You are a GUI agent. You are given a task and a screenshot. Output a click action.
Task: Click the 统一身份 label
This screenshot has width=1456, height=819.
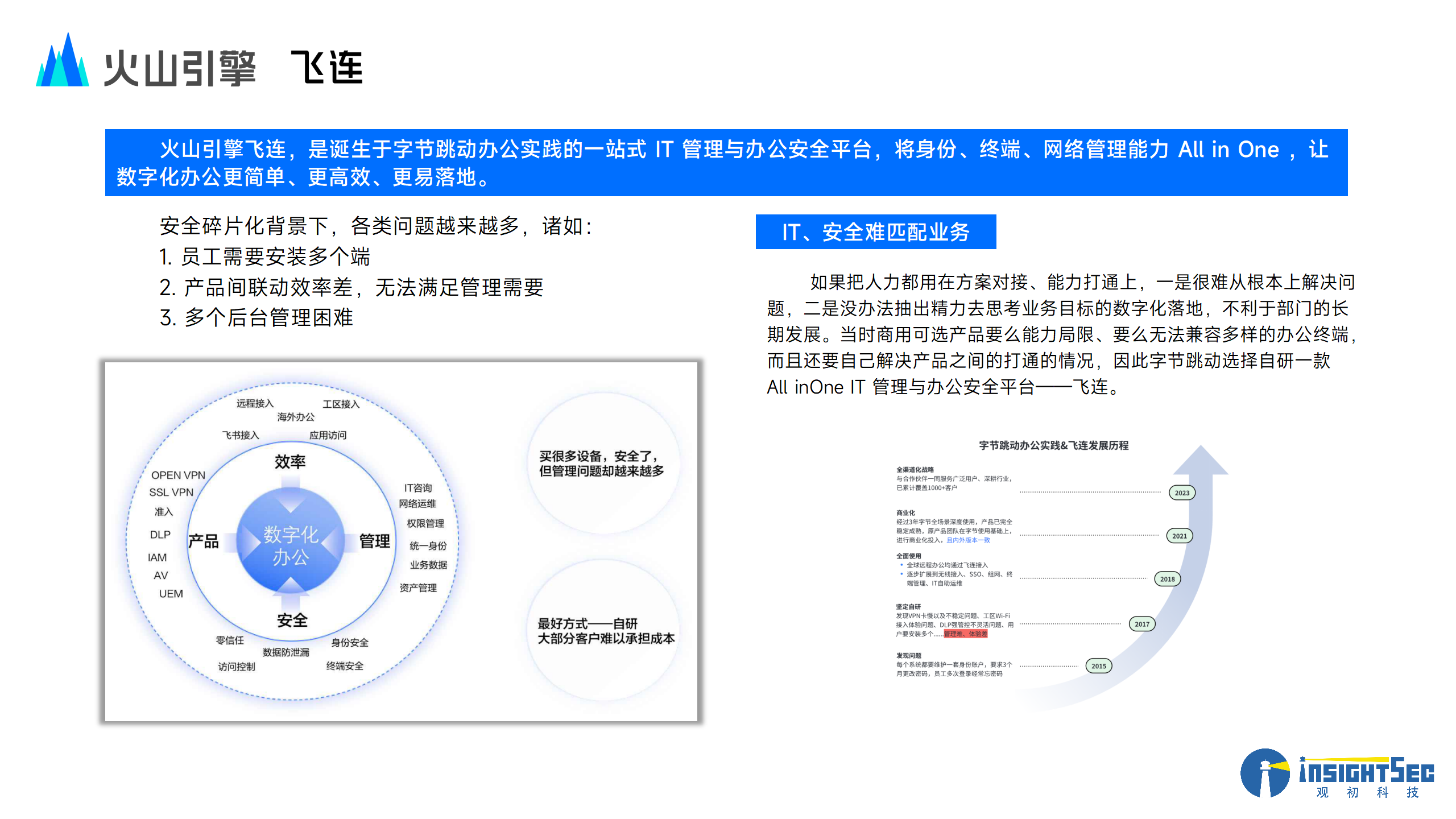[x=428, y=546]
